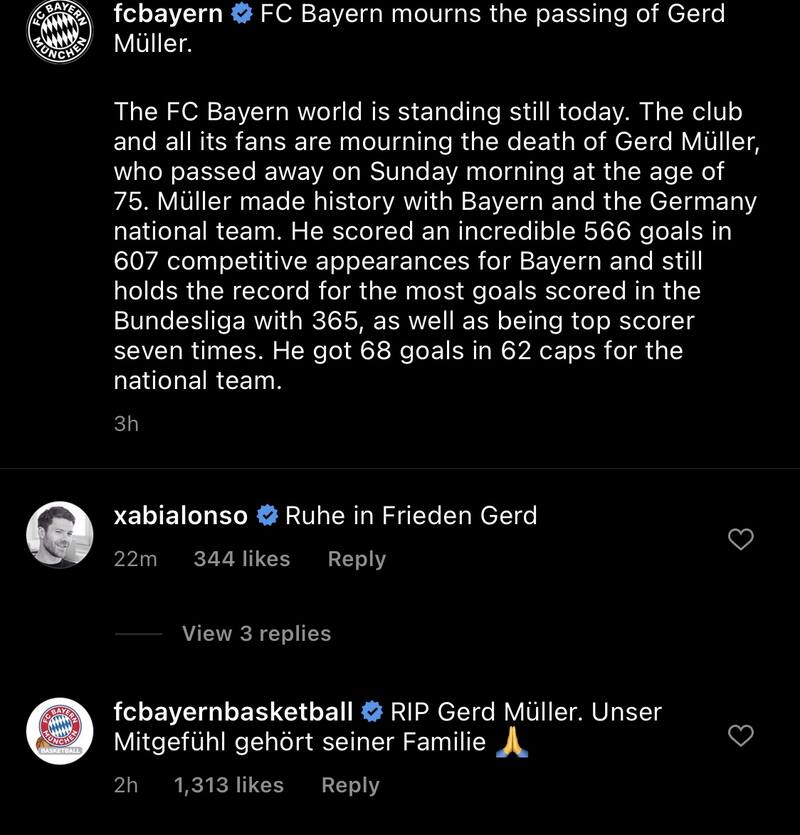Click the 22m timestamp on the comment
800x835 pixels.
135,559
